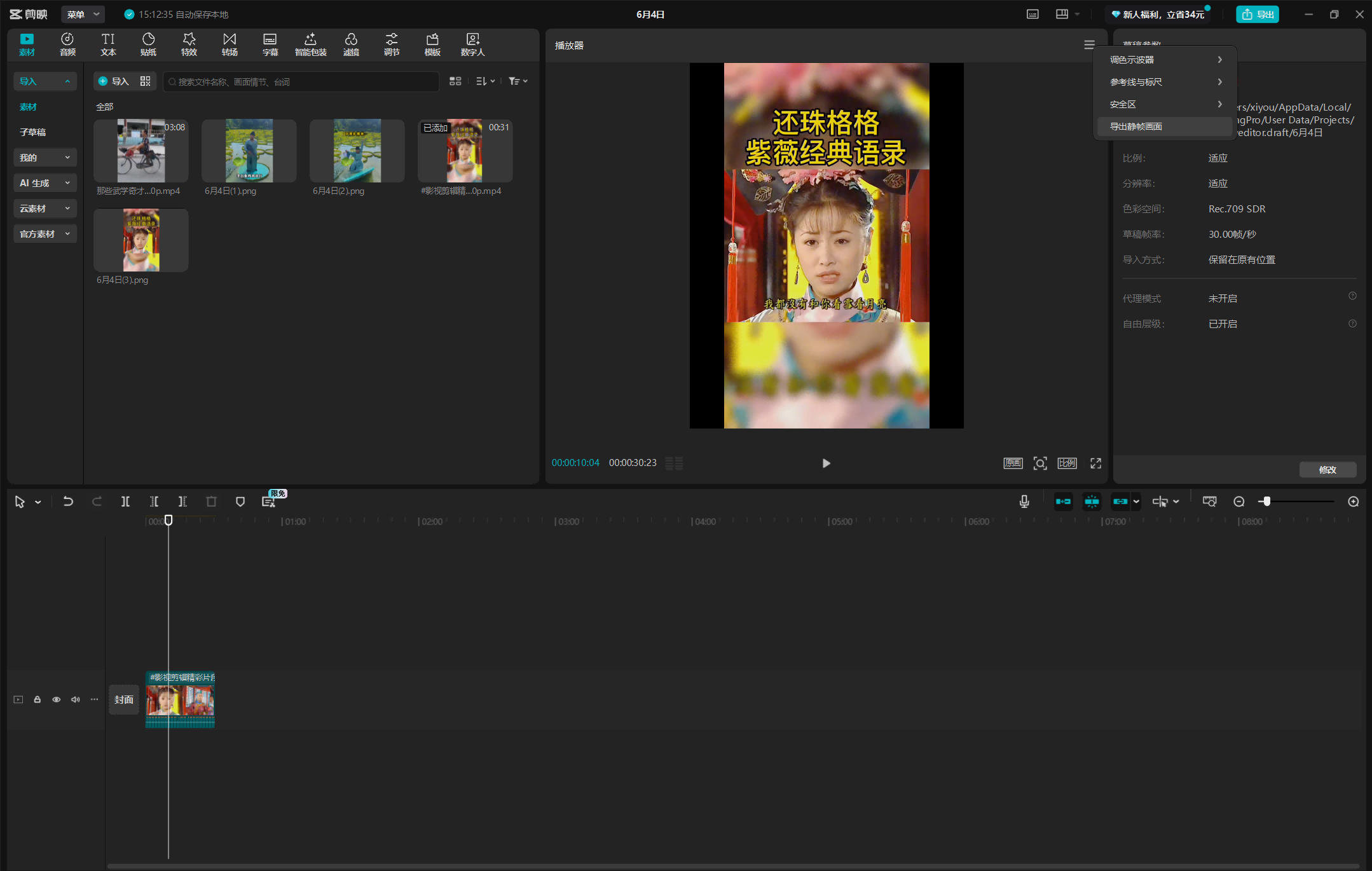This screenshot has height=871, width=1372.
Task: Click the QR code icon beside 导入
Action: [x=145, y=81]
